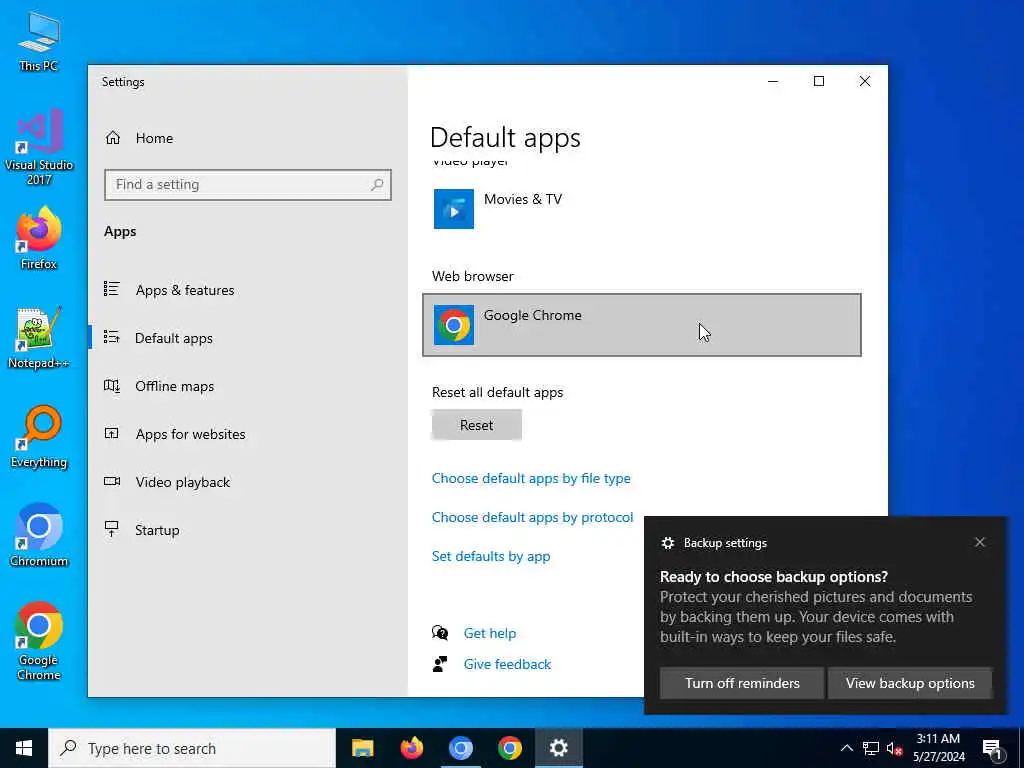The height and width of the screenshot is (768, 1024).
Task: Launch Chromium from the desktop shortcut
Action: click(39, 535)
